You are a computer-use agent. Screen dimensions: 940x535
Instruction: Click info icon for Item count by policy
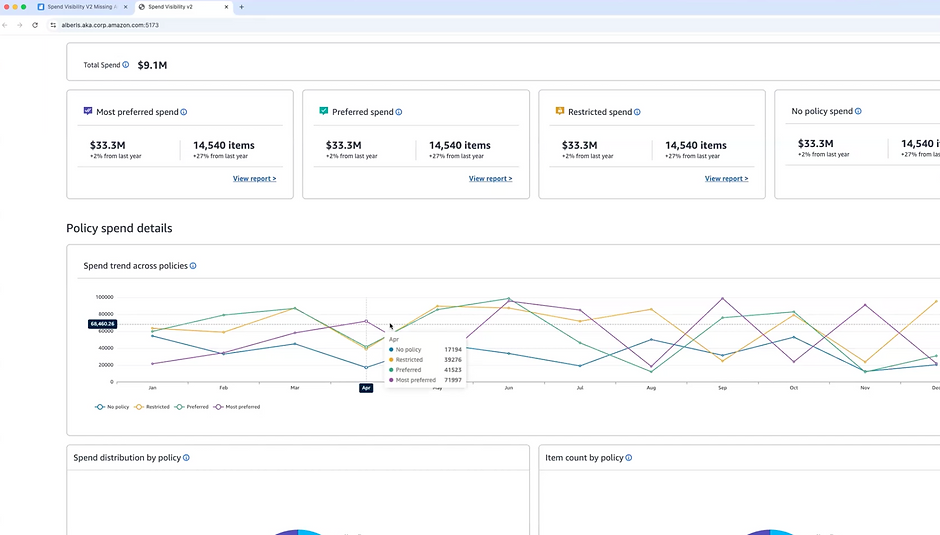coord(629,458)
